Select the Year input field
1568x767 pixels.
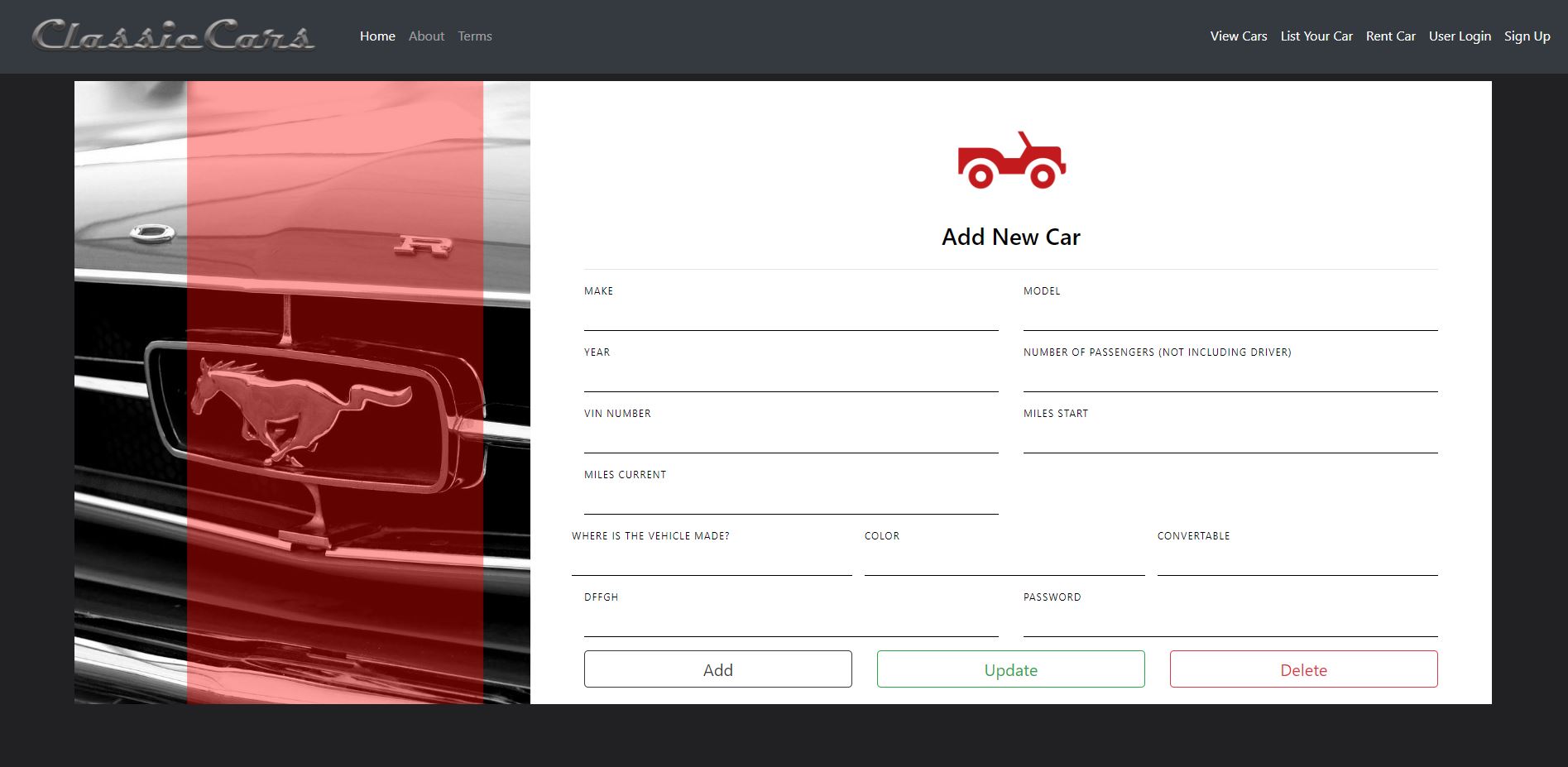791,376
